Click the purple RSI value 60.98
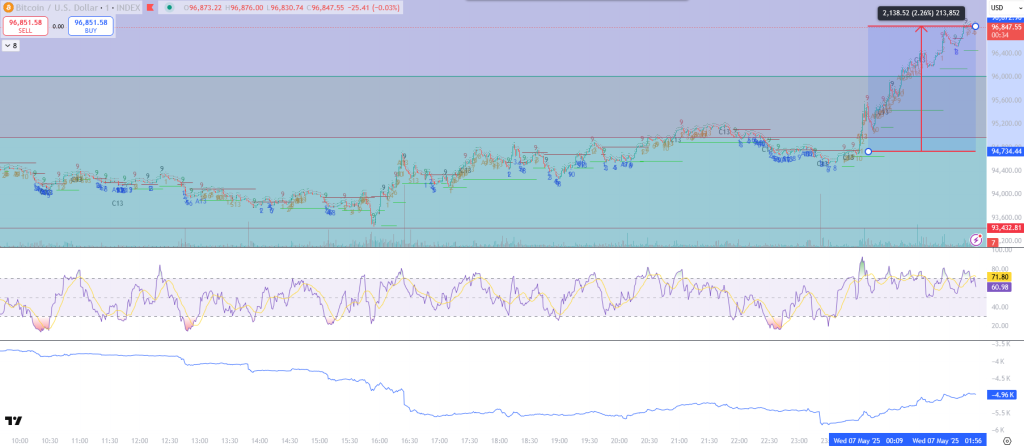Viewport: 1024px width, 446px height. (1000, 286)
